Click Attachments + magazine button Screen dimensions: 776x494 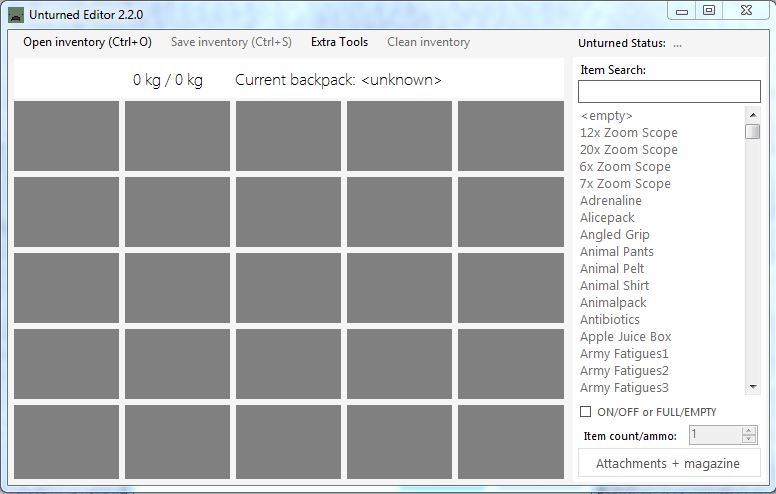point(669,463)
